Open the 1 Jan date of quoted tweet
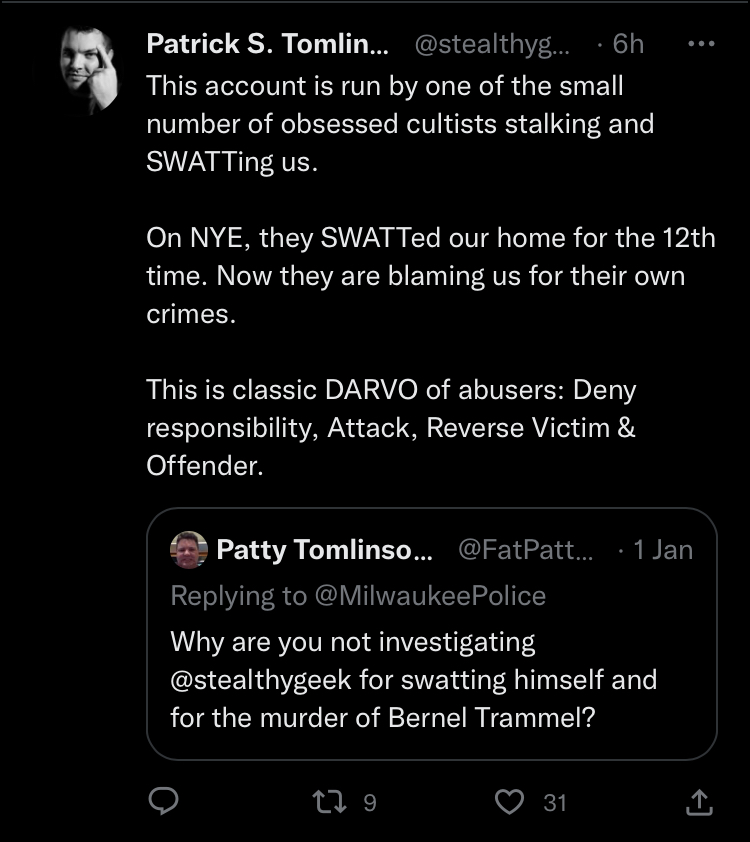750x842 pixels. point(663,549)
